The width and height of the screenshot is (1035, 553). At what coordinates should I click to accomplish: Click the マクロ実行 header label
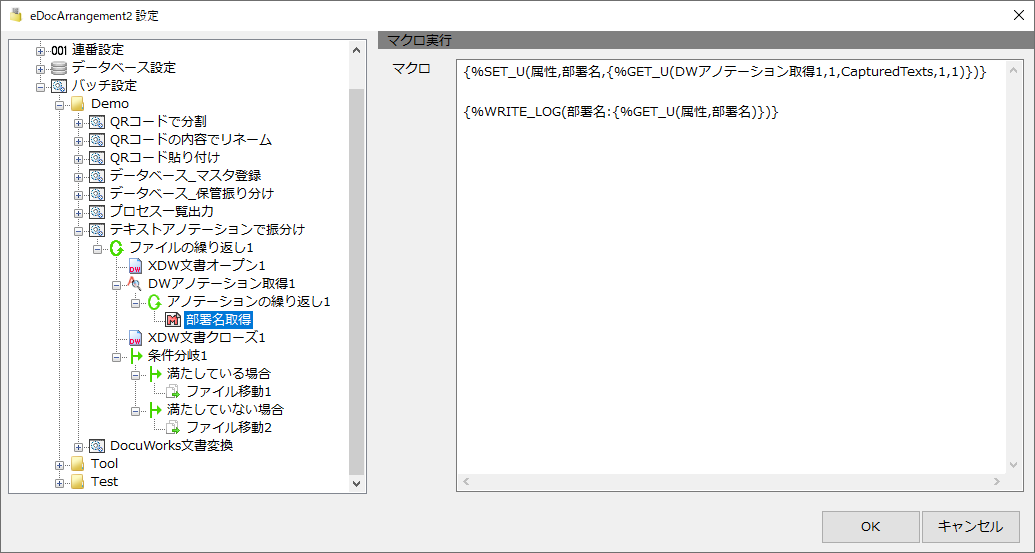click(x=419, y=40)
